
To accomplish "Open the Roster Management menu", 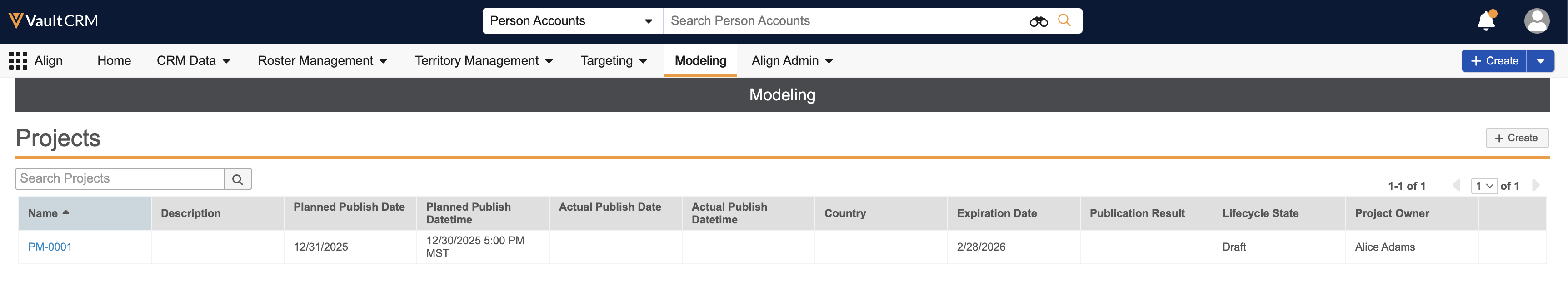I will pyautogui.click(x=322, y=61).
